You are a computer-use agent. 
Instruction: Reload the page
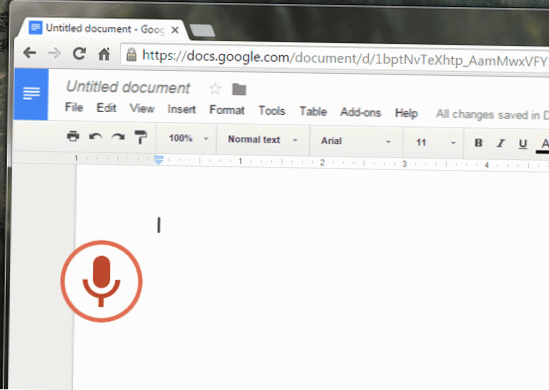tap(79, 54)
